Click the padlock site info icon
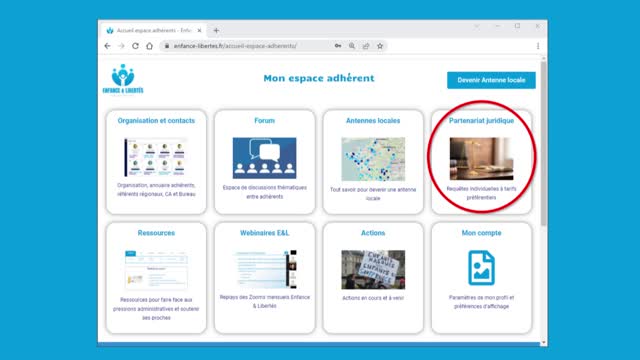640x360 pixels. (x=167, y=46)
